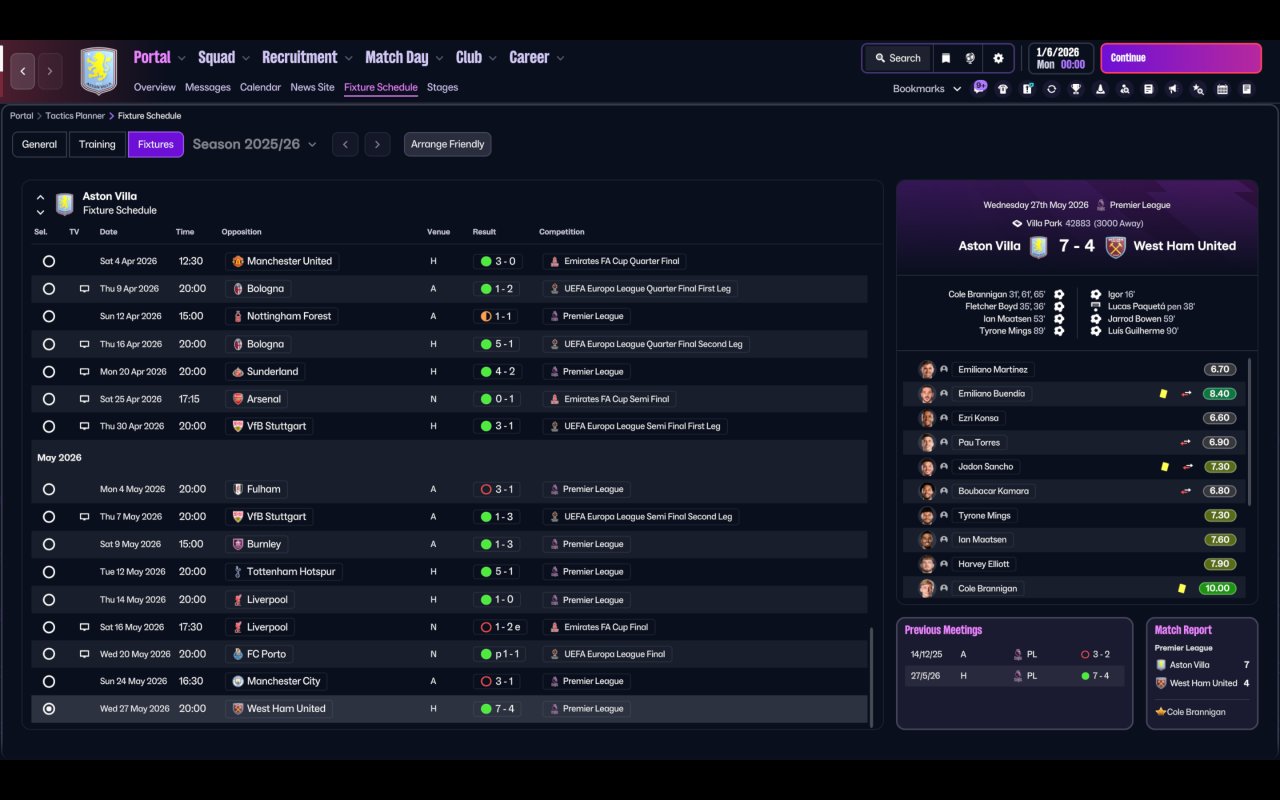Open the Training tab
The width and height of the screenshot is (1280, 800).
point(97,144)
